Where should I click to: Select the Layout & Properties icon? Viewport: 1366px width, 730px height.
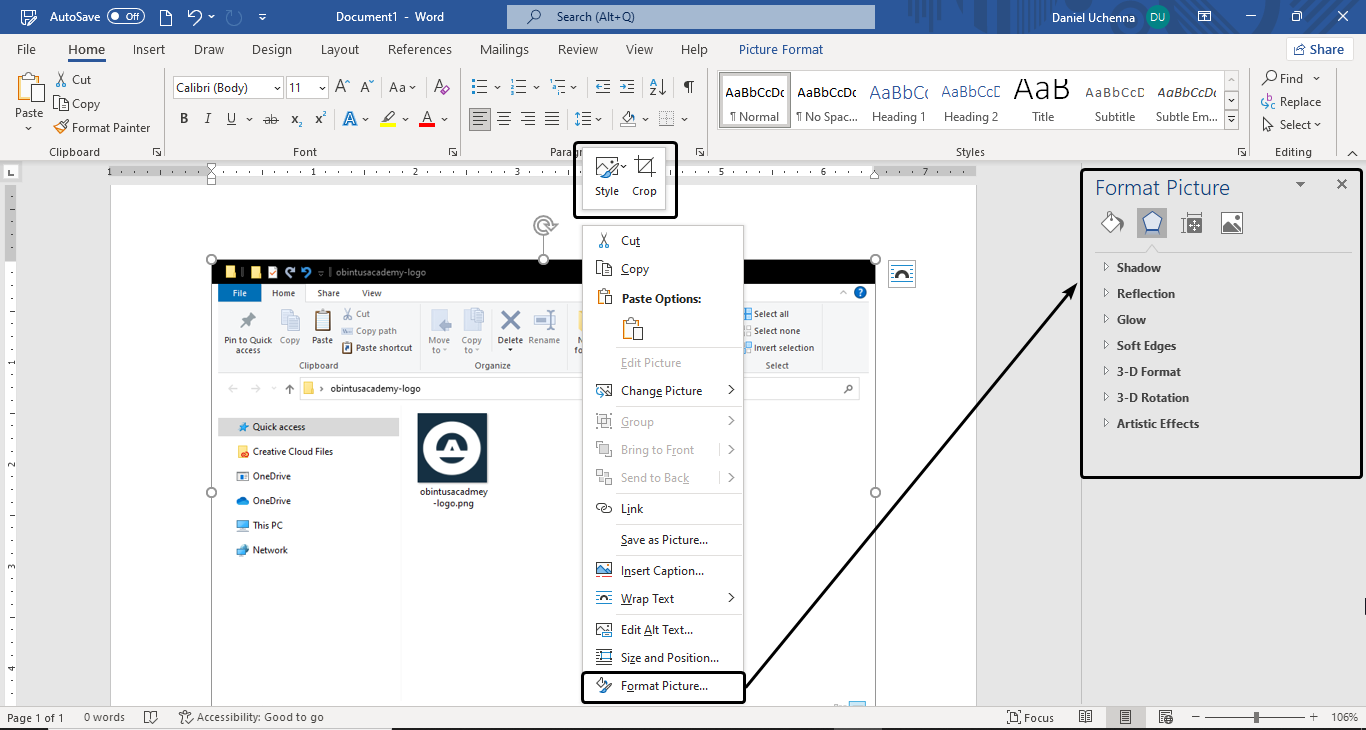click(x=1191, y=223)
